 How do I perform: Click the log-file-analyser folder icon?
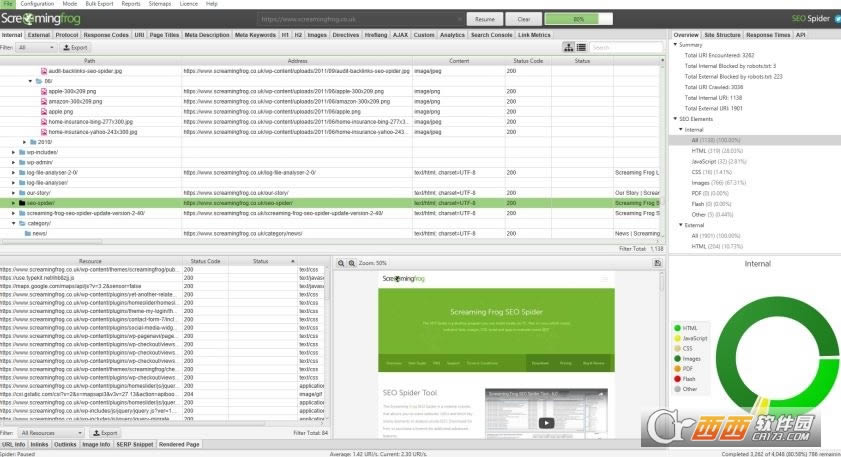pos(22,182)
